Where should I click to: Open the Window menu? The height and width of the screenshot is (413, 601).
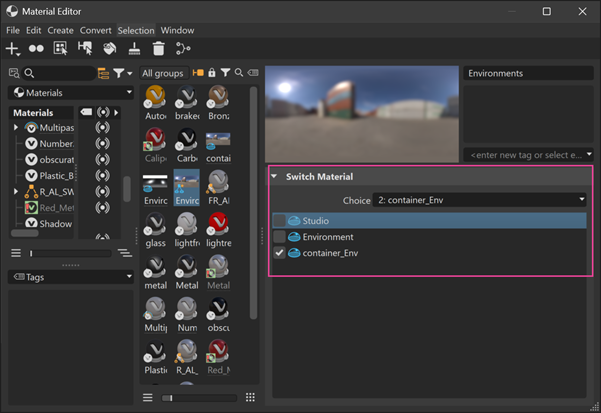pyautogui.click(x=177, y=30)
